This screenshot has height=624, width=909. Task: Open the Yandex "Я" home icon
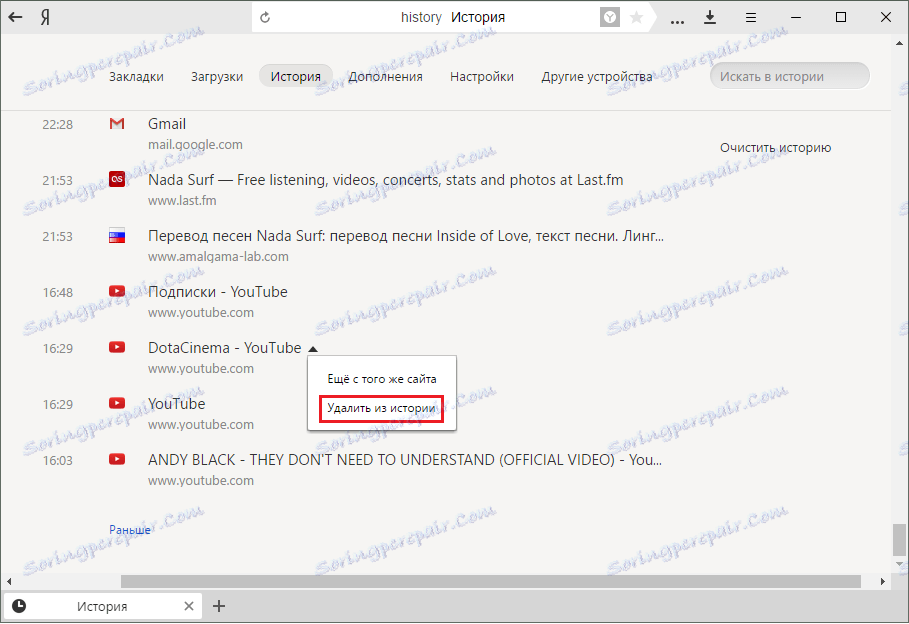(45, 17)
